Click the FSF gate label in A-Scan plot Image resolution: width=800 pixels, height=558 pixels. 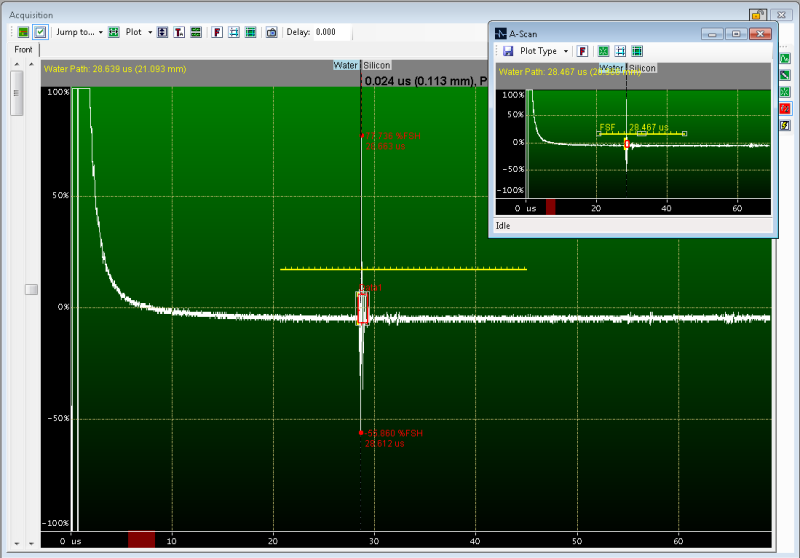point(607,128)
